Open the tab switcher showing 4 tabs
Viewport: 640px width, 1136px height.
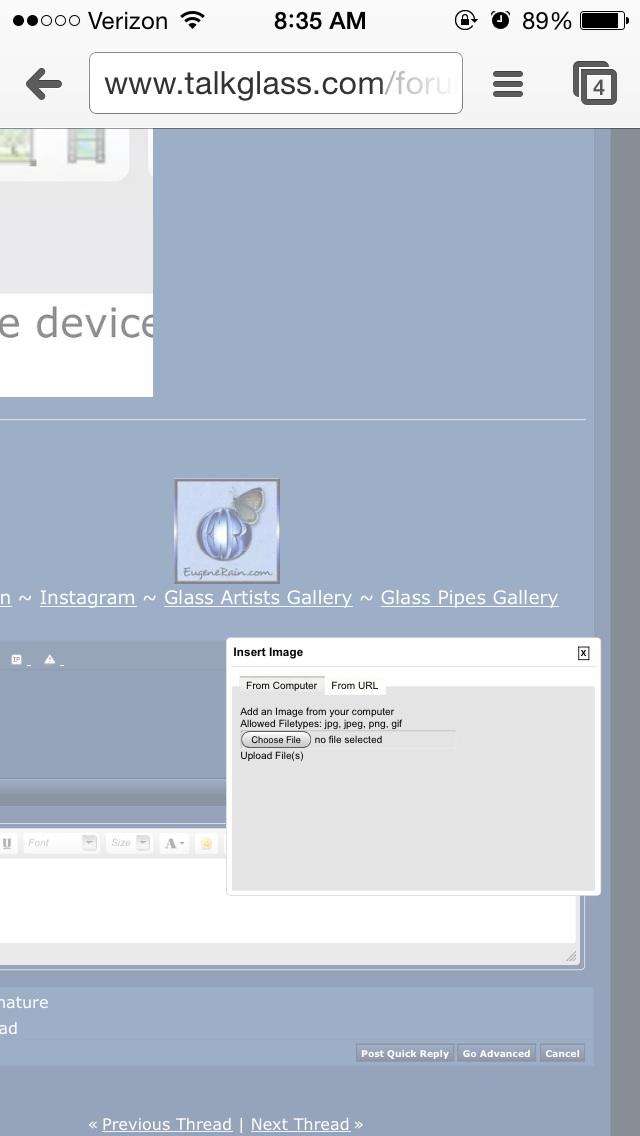coord(595,84)
